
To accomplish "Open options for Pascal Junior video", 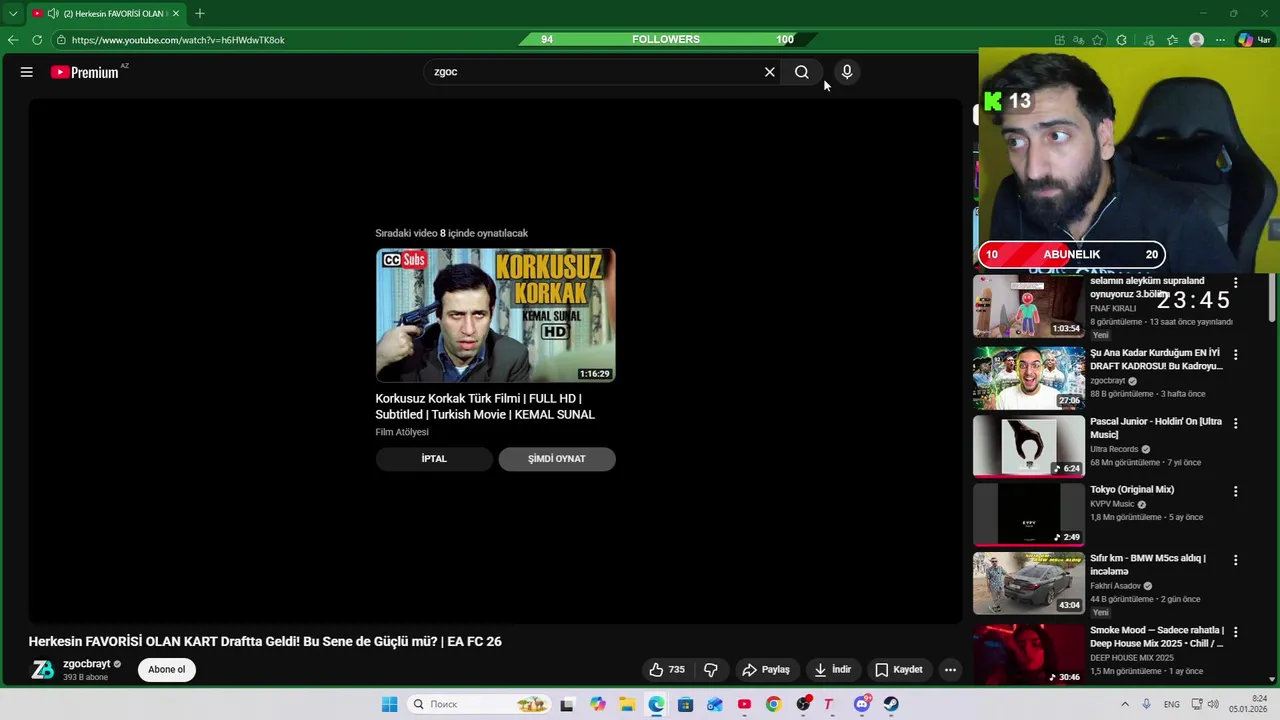I will (1235, 424).
